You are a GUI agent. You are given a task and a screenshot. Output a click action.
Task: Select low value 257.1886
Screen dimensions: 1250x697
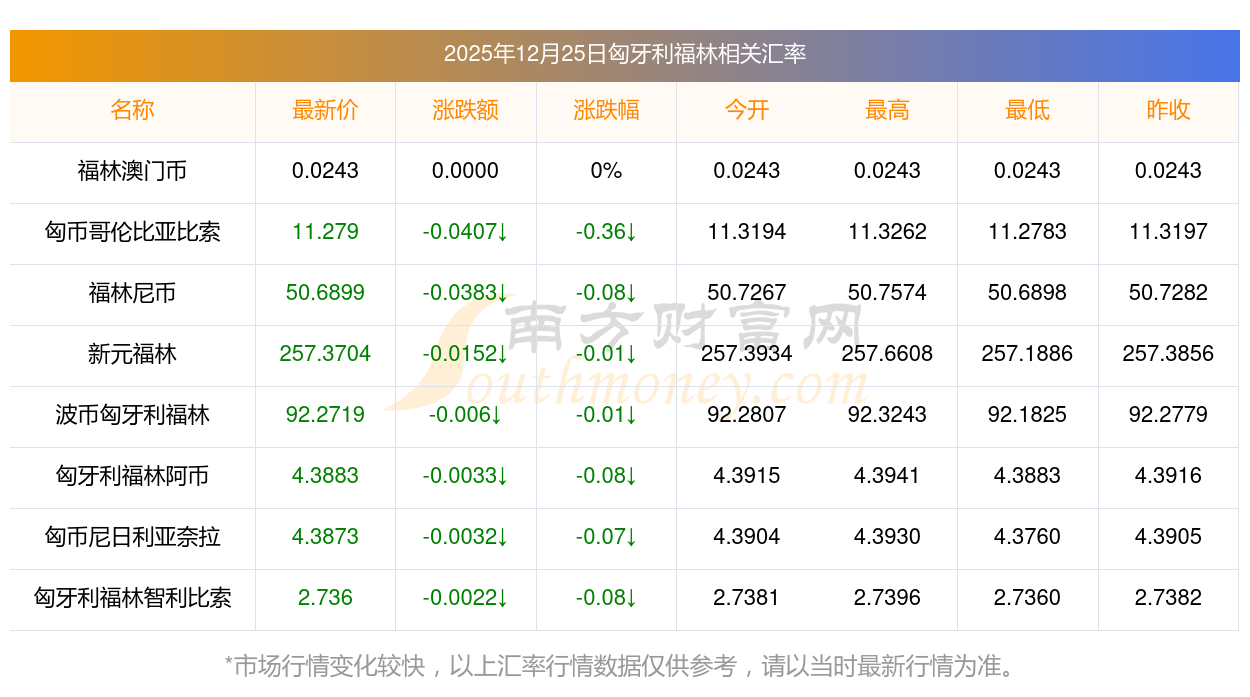[x=1027, y=354]
